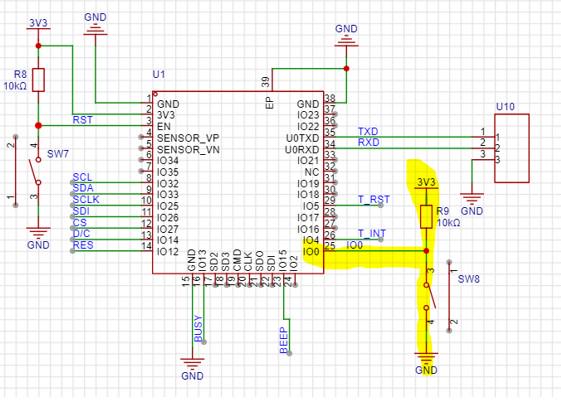The width and height of the screenshot is (561, 402).
Task: Click the BEEP net label
Action: [284, 340]
